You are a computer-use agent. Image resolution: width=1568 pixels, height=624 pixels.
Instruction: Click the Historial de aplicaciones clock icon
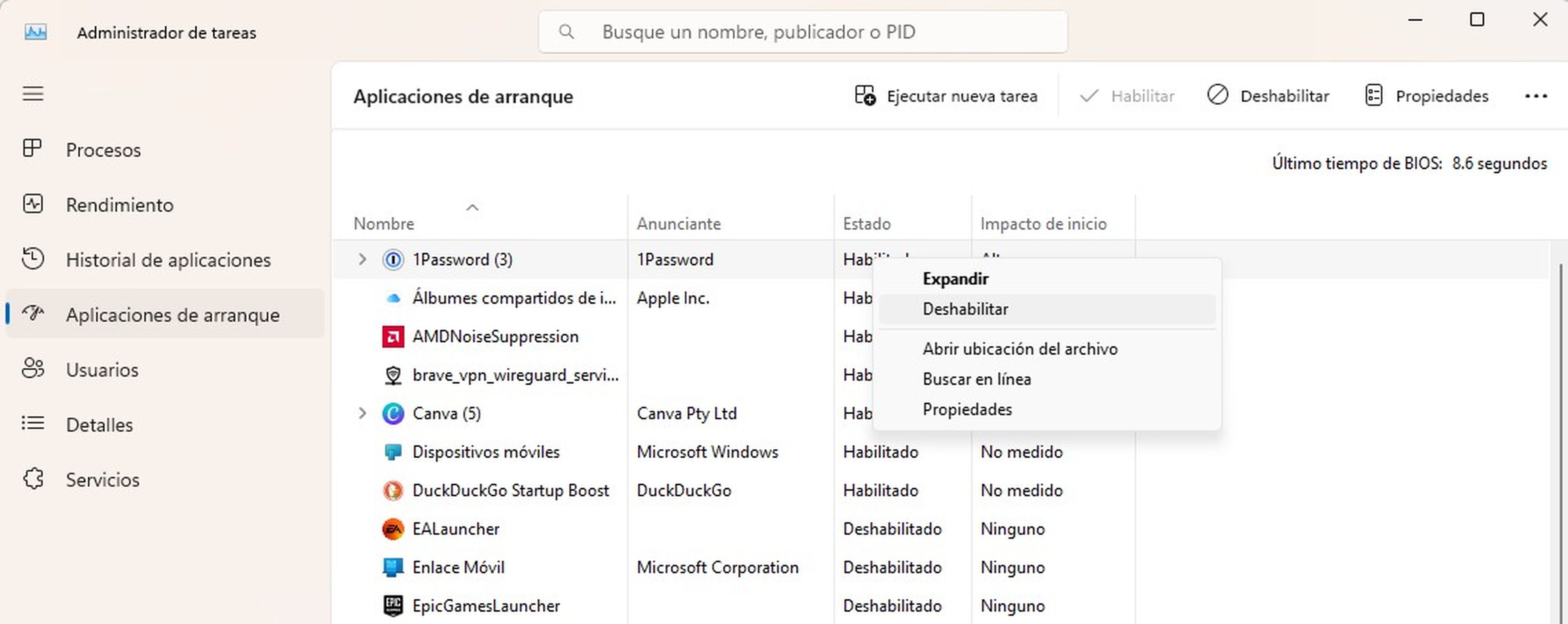[32, 258]
